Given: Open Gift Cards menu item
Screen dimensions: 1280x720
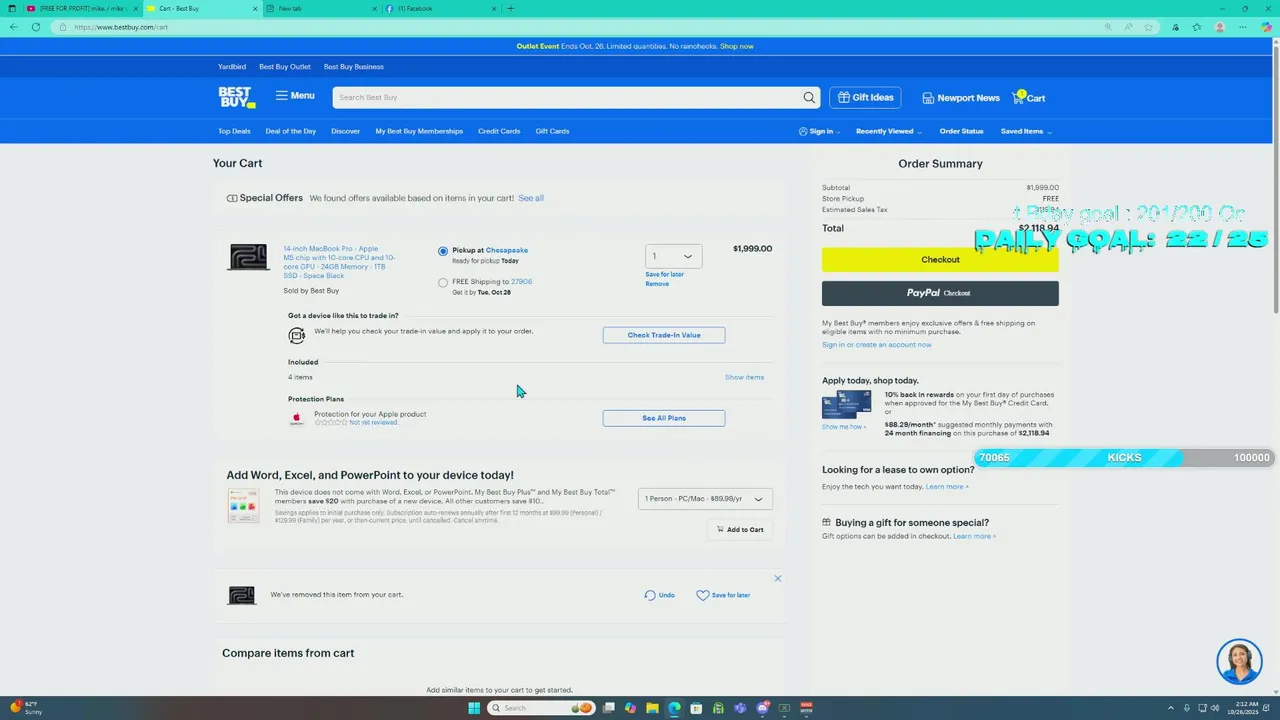Looking at the screenshot, I should click(x=552, y=131).
